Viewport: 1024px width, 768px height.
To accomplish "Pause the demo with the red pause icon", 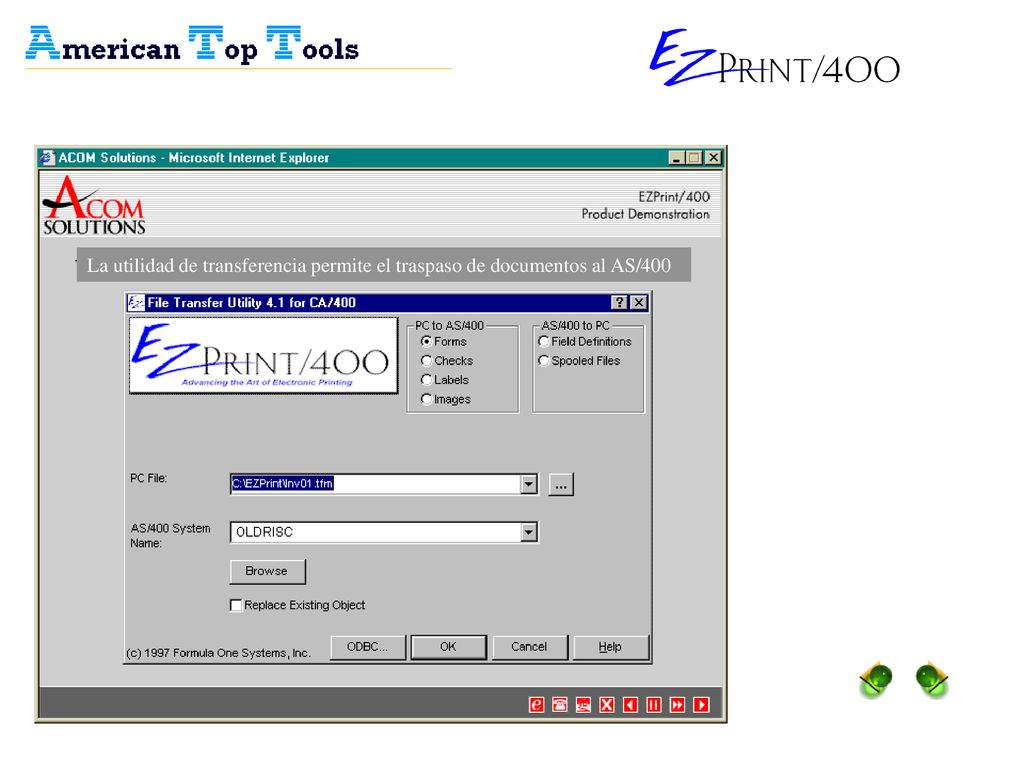I will 654,705.
